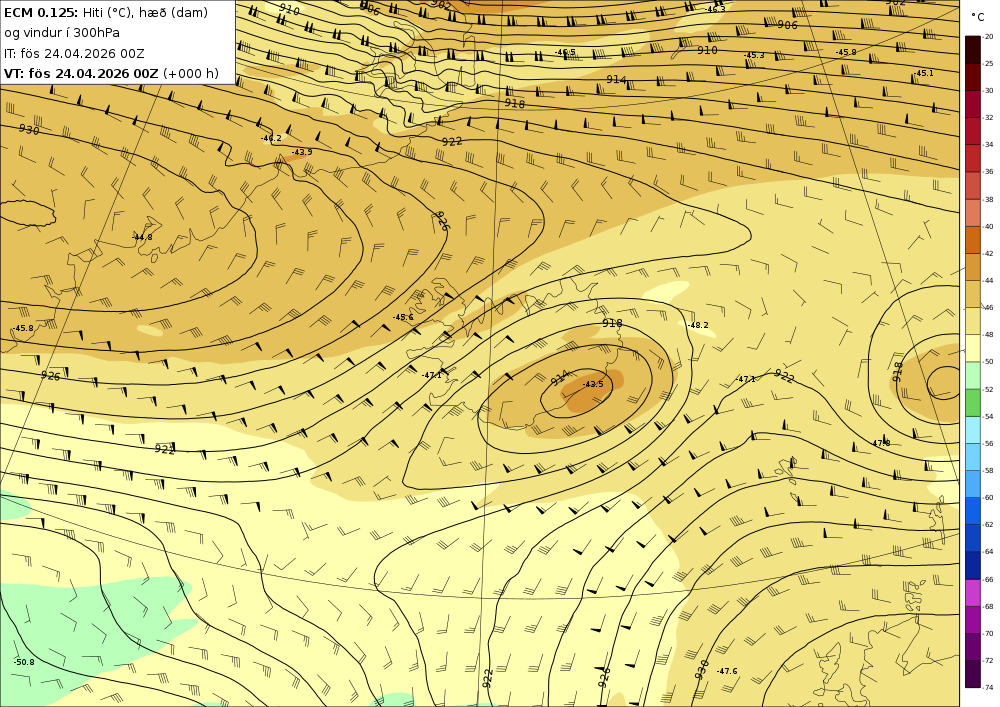Select the pale cyan swatch between -54 and -56
1000x707 pixels.
pyautogui.click(x=973, y=430)
